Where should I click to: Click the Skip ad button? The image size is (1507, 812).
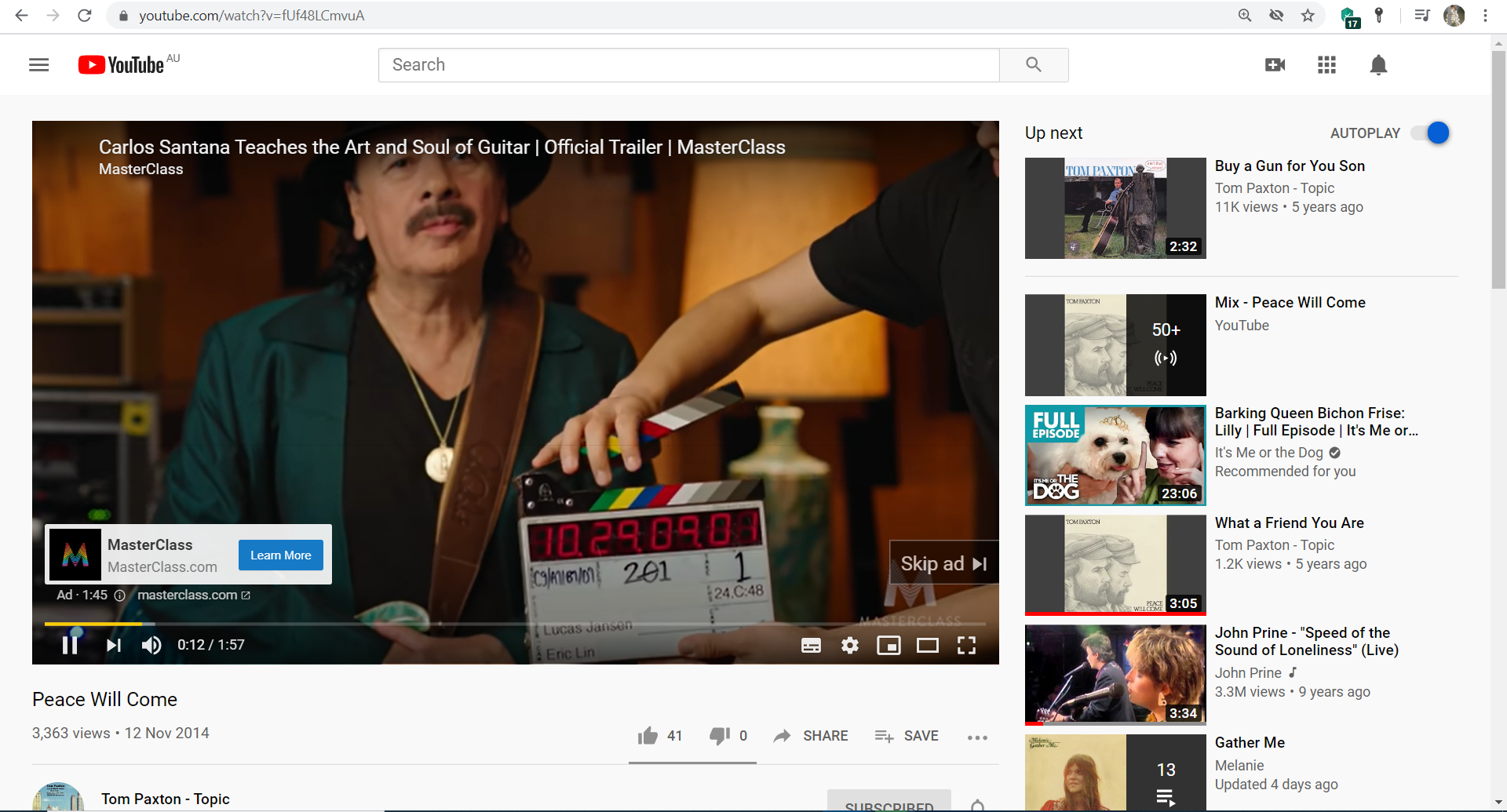943,563
